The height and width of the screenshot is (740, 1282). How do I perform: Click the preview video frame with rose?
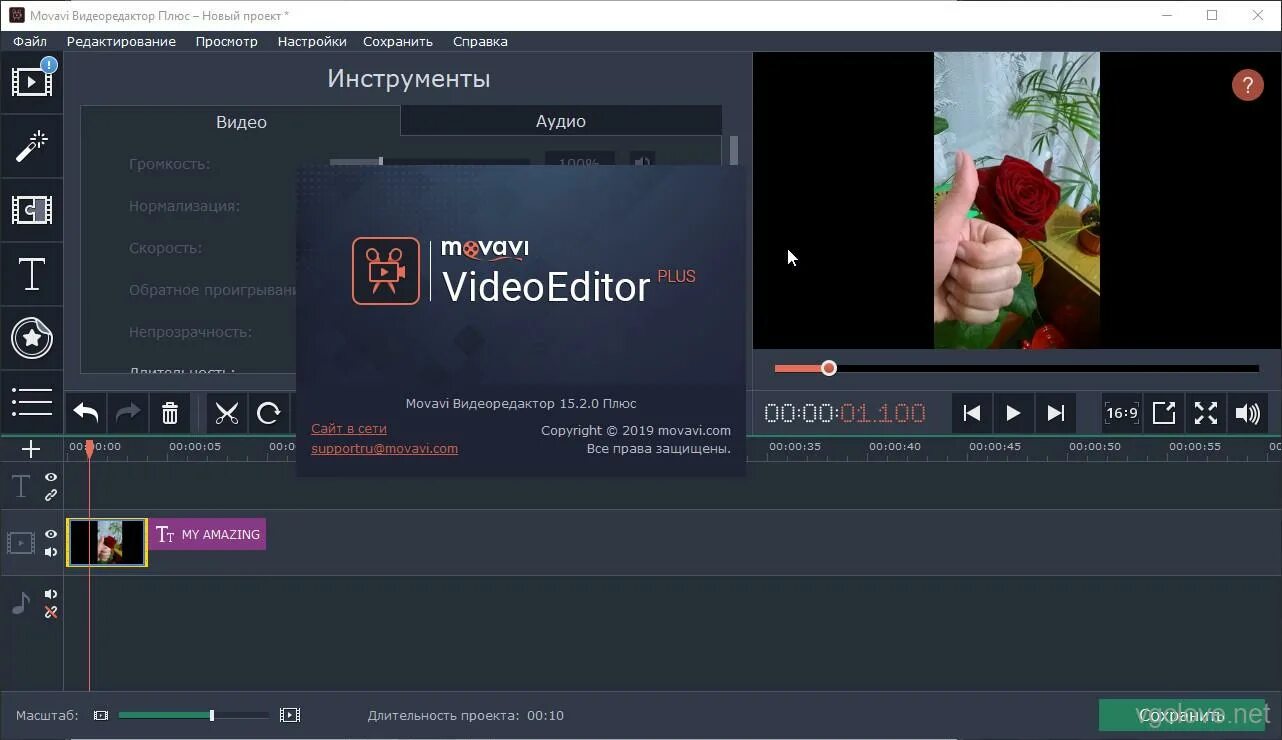tap(1016, 200)
